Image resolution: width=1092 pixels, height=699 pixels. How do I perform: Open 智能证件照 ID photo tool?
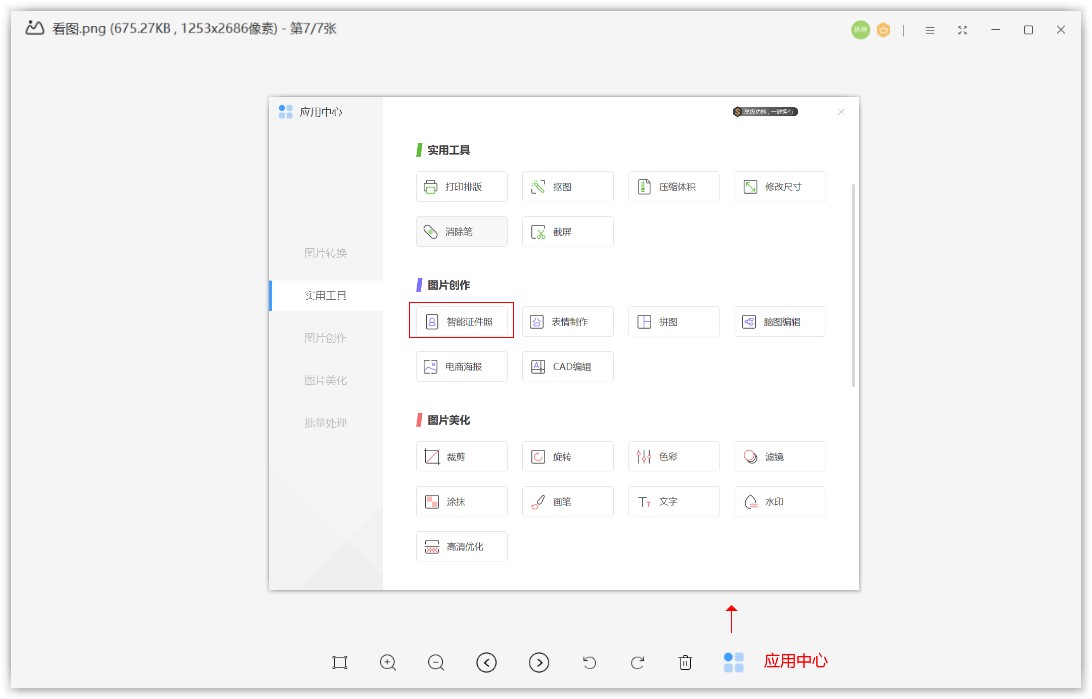pos(462,321)
